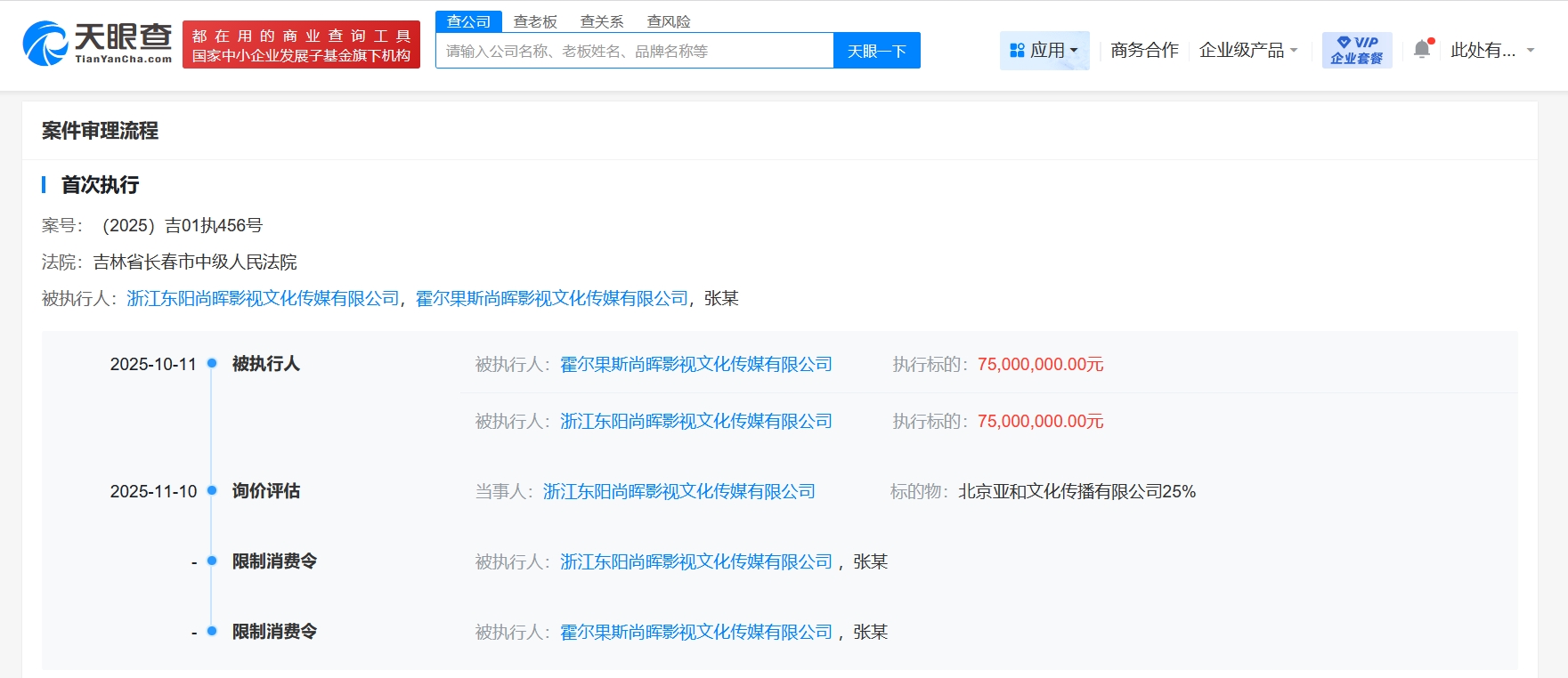Viewport: 1568px width, 678px height.
Task: Click the 2025-10-11 timeline dot
Action: click(x=212, y=363)
